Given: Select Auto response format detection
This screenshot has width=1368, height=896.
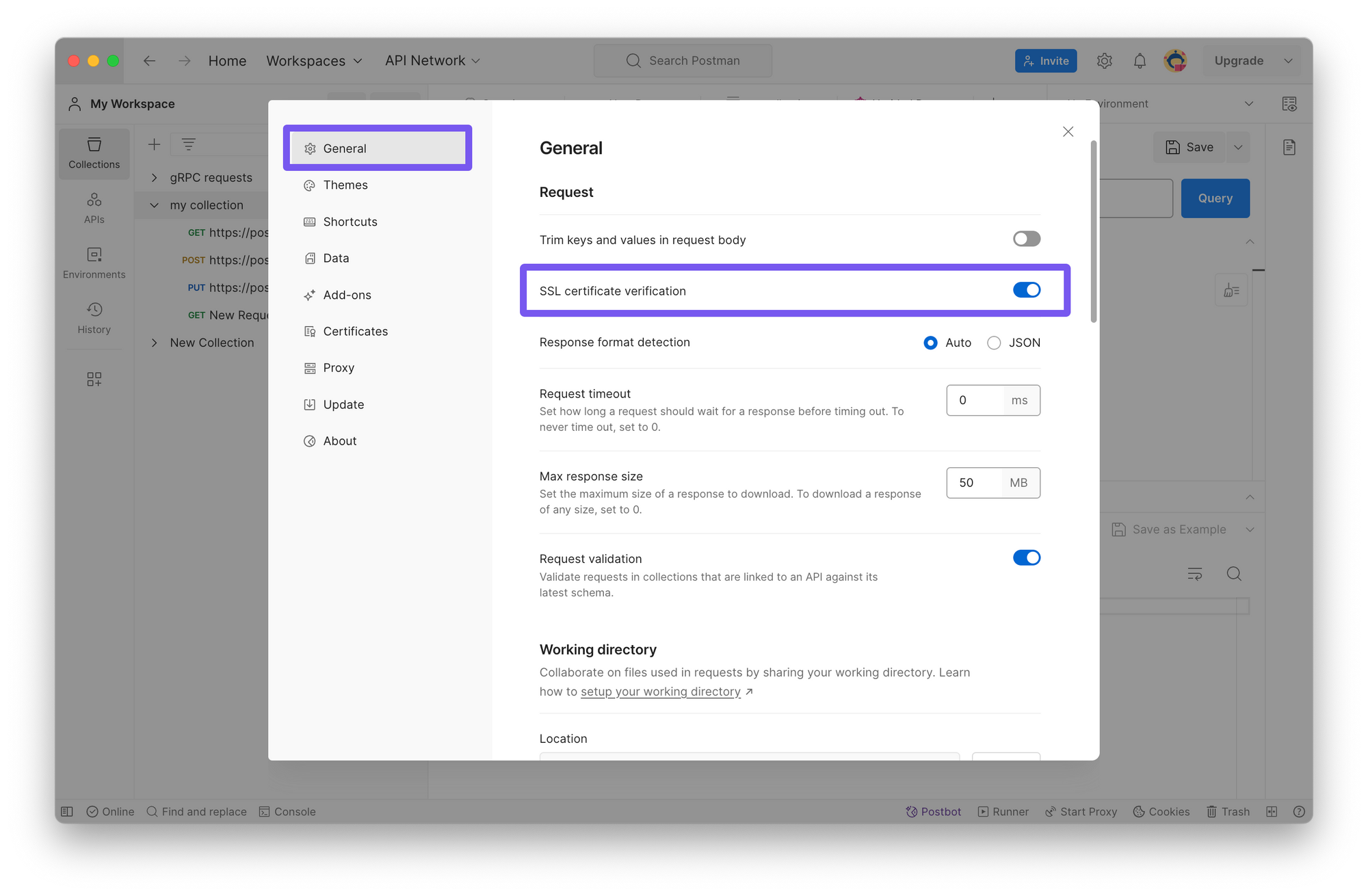Looking at the screenshot, I should 930,343.
